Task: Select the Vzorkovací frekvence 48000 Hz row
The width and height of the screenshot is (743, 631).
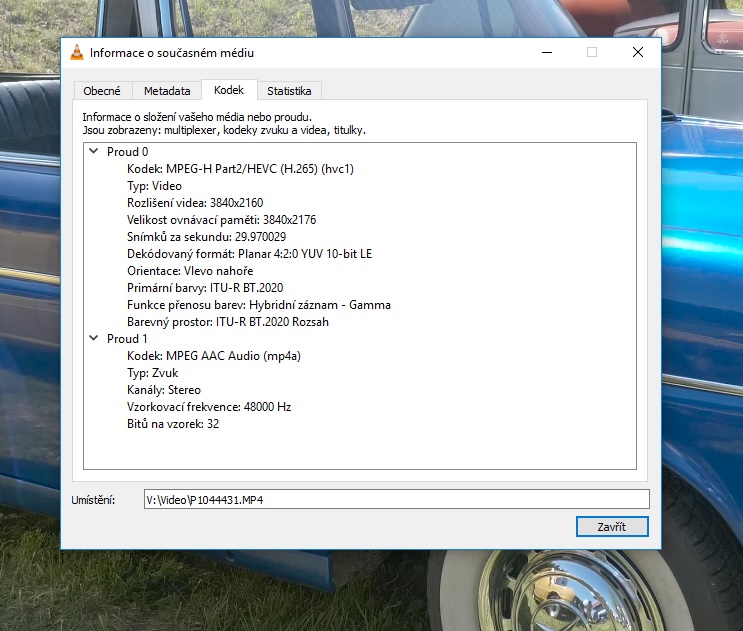Action: pyautogui.click(x=209, y=407)
